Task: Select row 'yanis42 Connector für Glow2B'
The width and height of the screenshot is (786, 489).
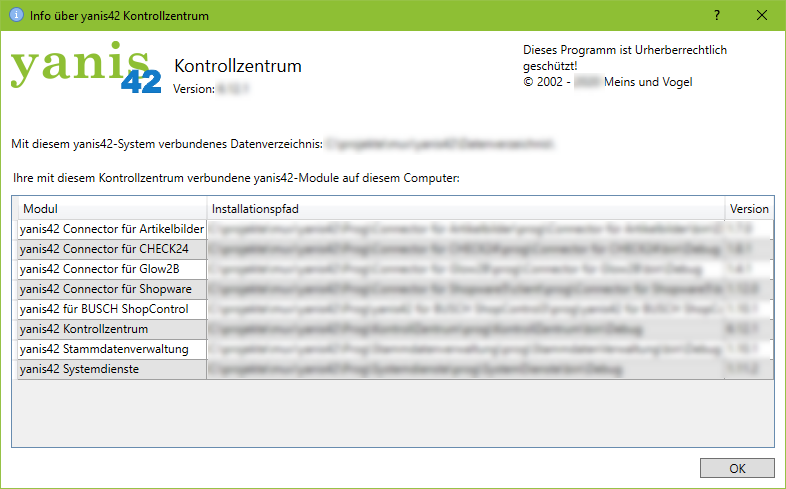Action: [396, 269]
